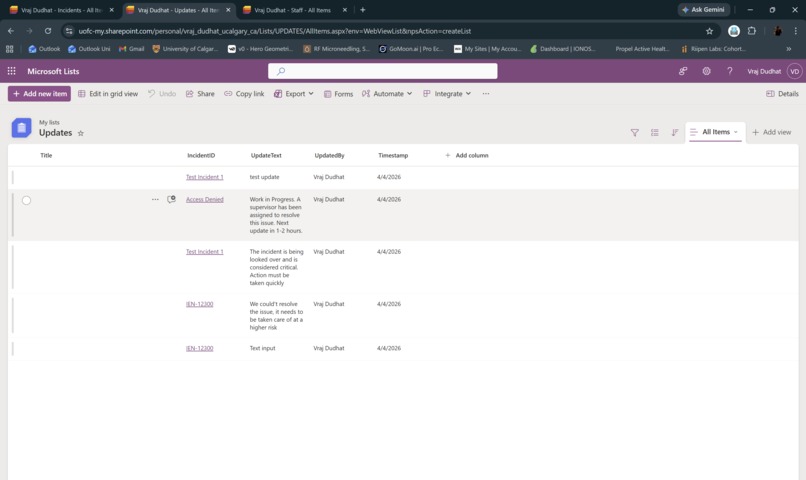The width and height of the screenshot is (806, 480).
Task: View site information icon in address bar
Action: [69, 31]
